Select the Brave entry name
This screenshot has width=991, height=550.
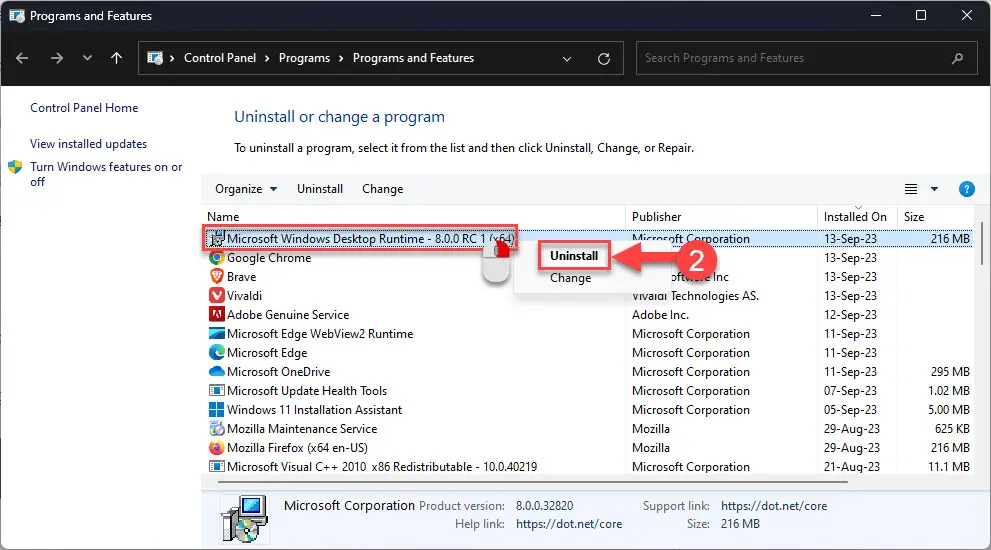click(x=241, y=277)
